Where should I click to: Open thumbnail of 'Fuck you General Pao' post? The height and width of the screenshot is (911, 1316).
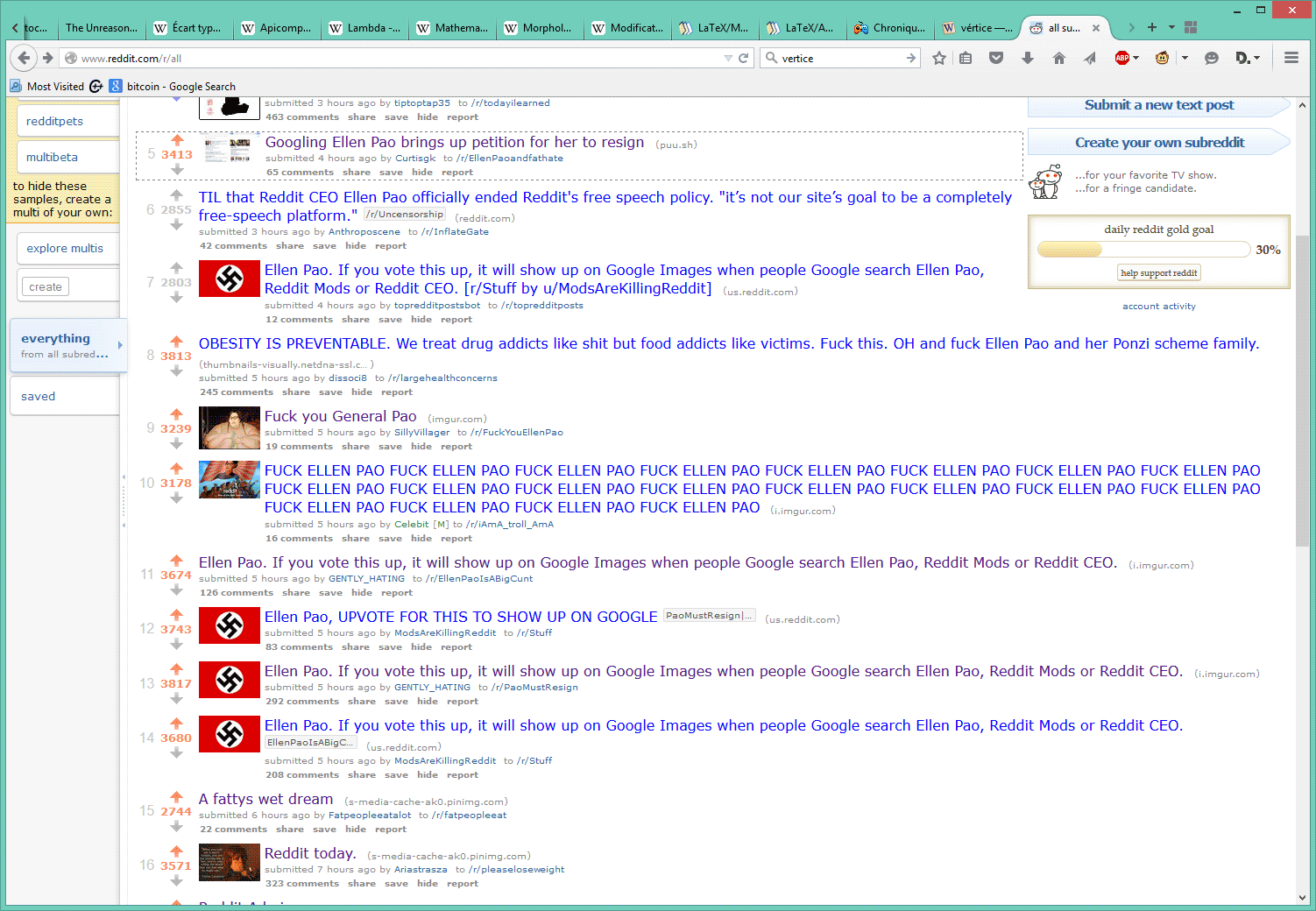tap(230, 427)
